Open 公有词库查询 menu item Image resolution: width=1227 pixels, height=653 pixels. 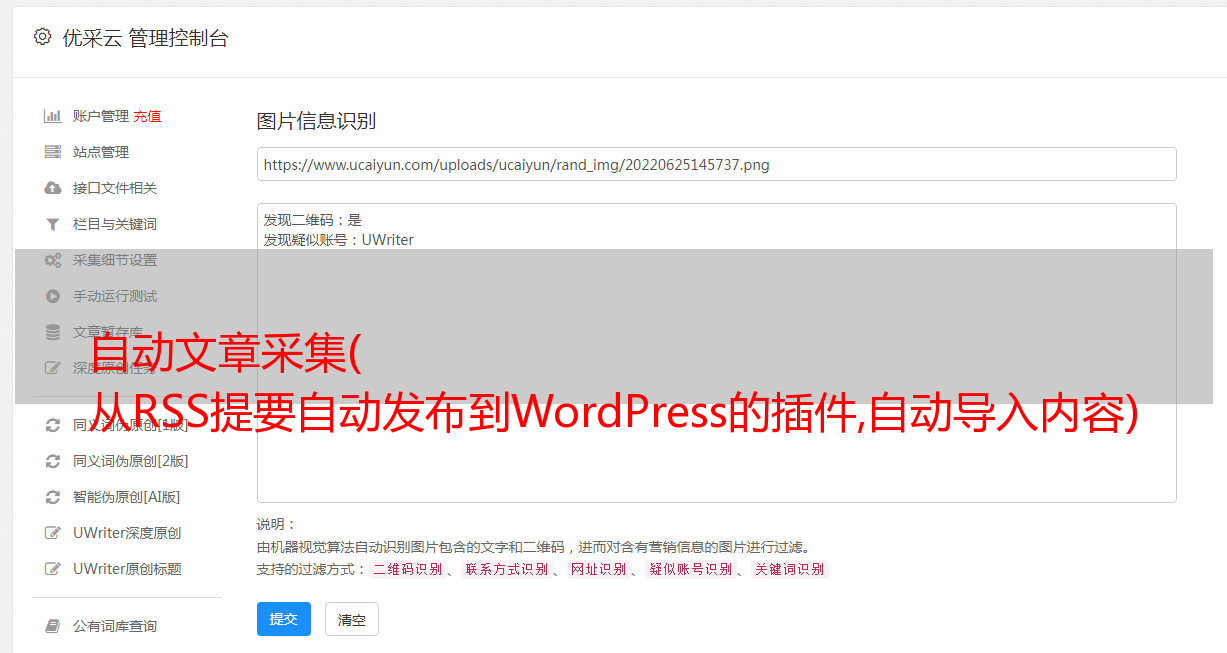(115, 626)
